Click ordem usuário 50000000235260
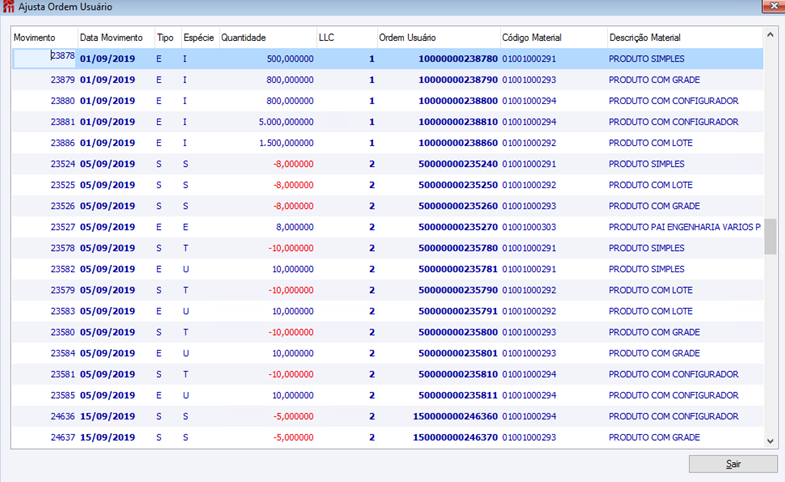 [x=458, y=206]
